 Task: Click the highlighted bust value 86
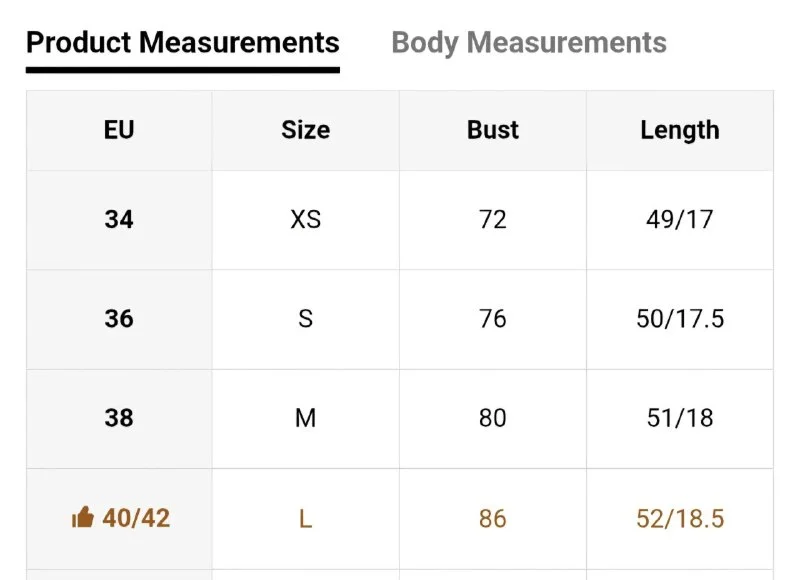493,519
